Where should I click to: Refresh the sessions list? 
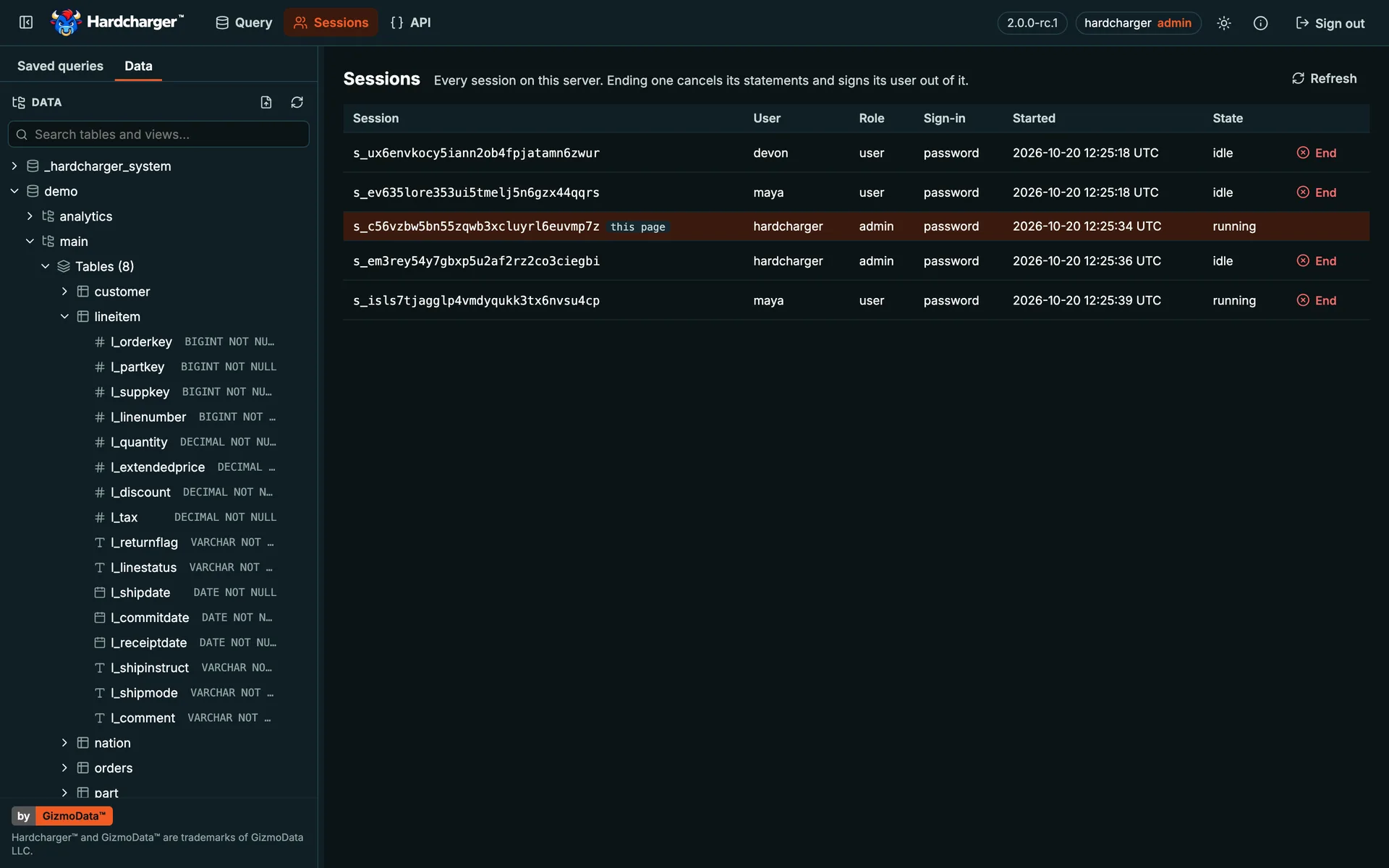(x=1324, y=78)
